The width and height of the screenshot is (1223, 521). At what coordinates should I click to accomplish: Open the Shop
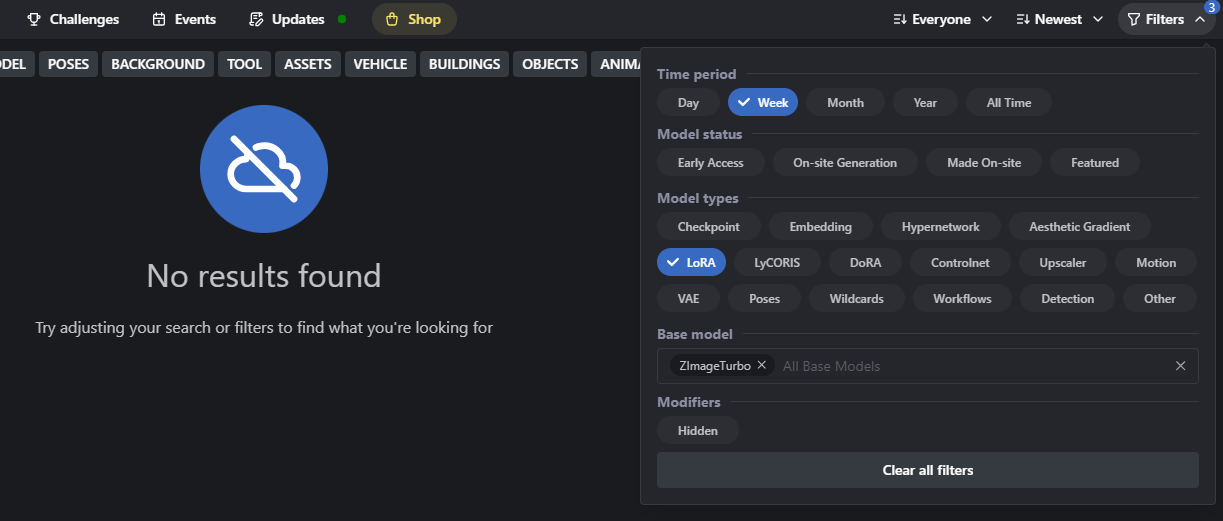coord(414,19)
